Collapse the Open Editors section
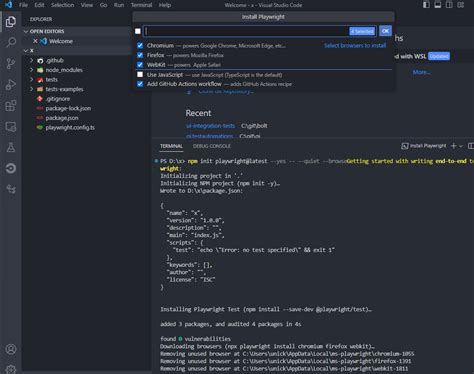Image resolution: width=474 pixels, height=374 pixels. pos(26,31)
